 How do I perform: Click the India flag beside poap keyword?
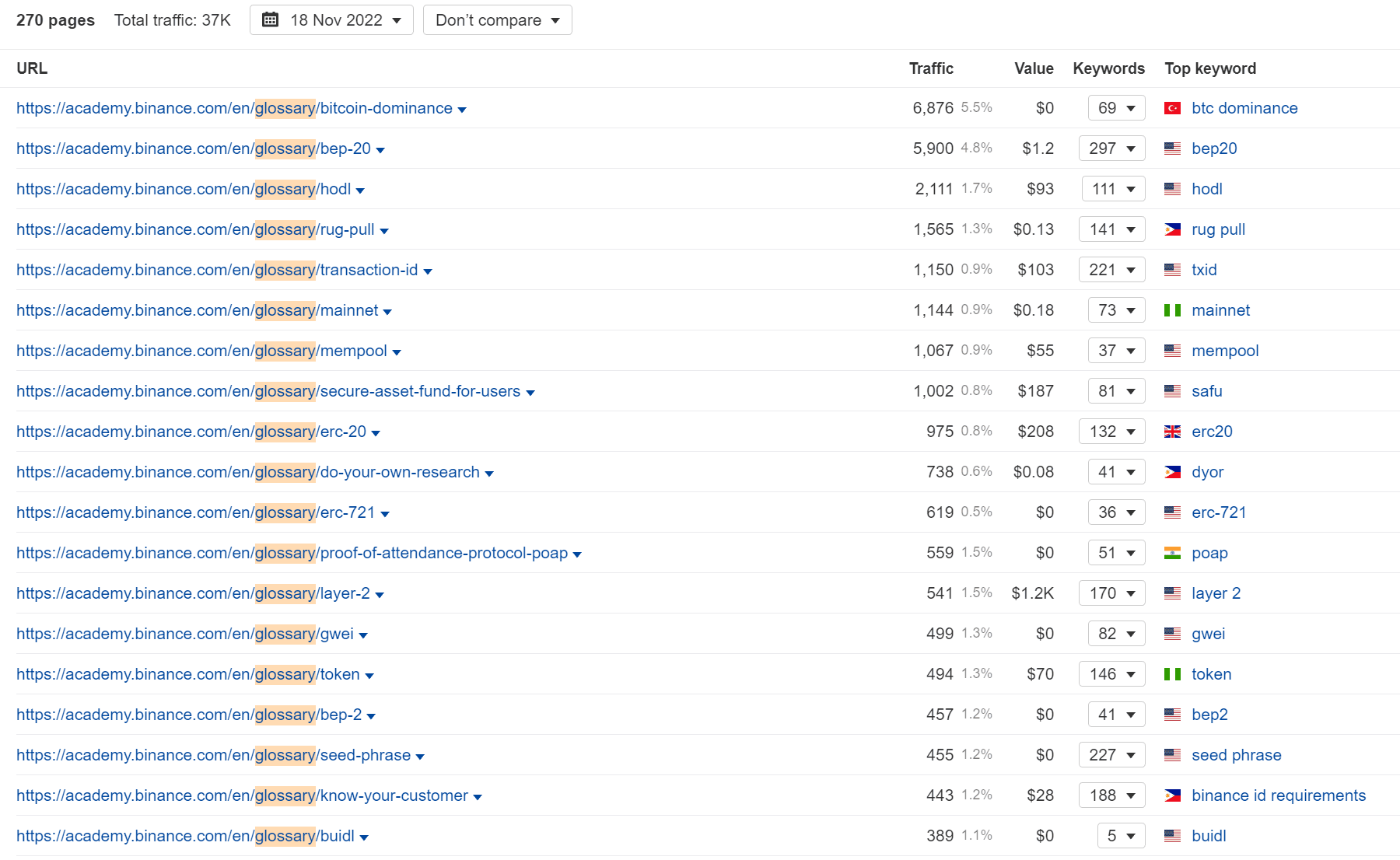coord(1172,553)
